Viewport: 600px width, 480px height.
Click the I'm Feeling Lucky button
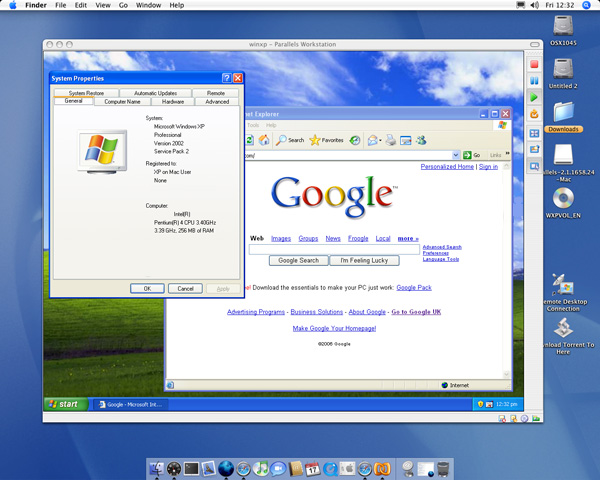(x=364, y=261)
